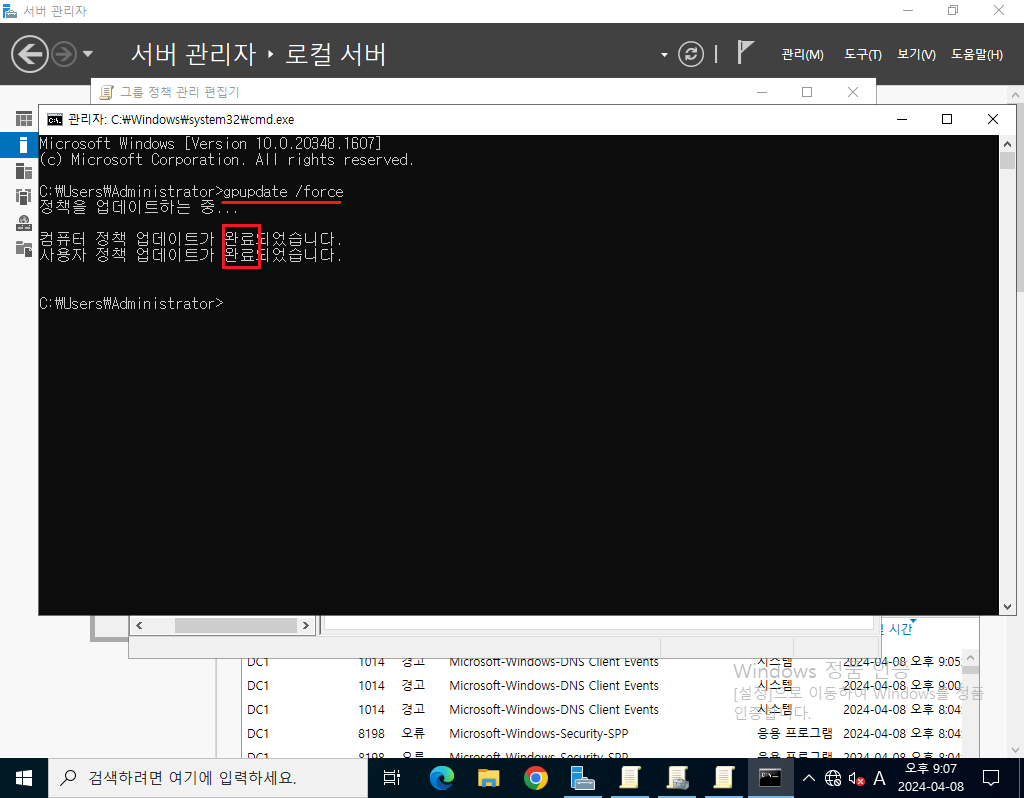Click the forward navigation arrow

tap(64, 54)
